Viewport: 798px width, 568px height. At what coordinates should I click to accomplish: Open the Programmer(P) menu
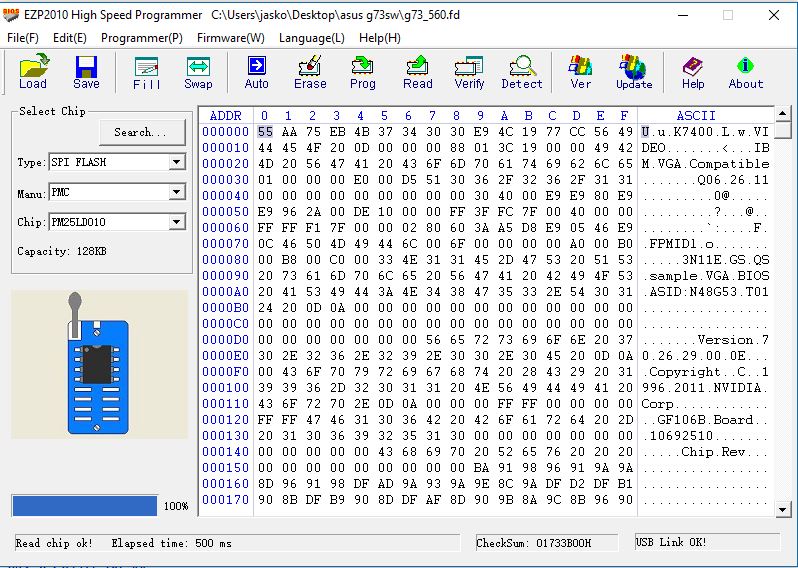(x=141, y=38)
